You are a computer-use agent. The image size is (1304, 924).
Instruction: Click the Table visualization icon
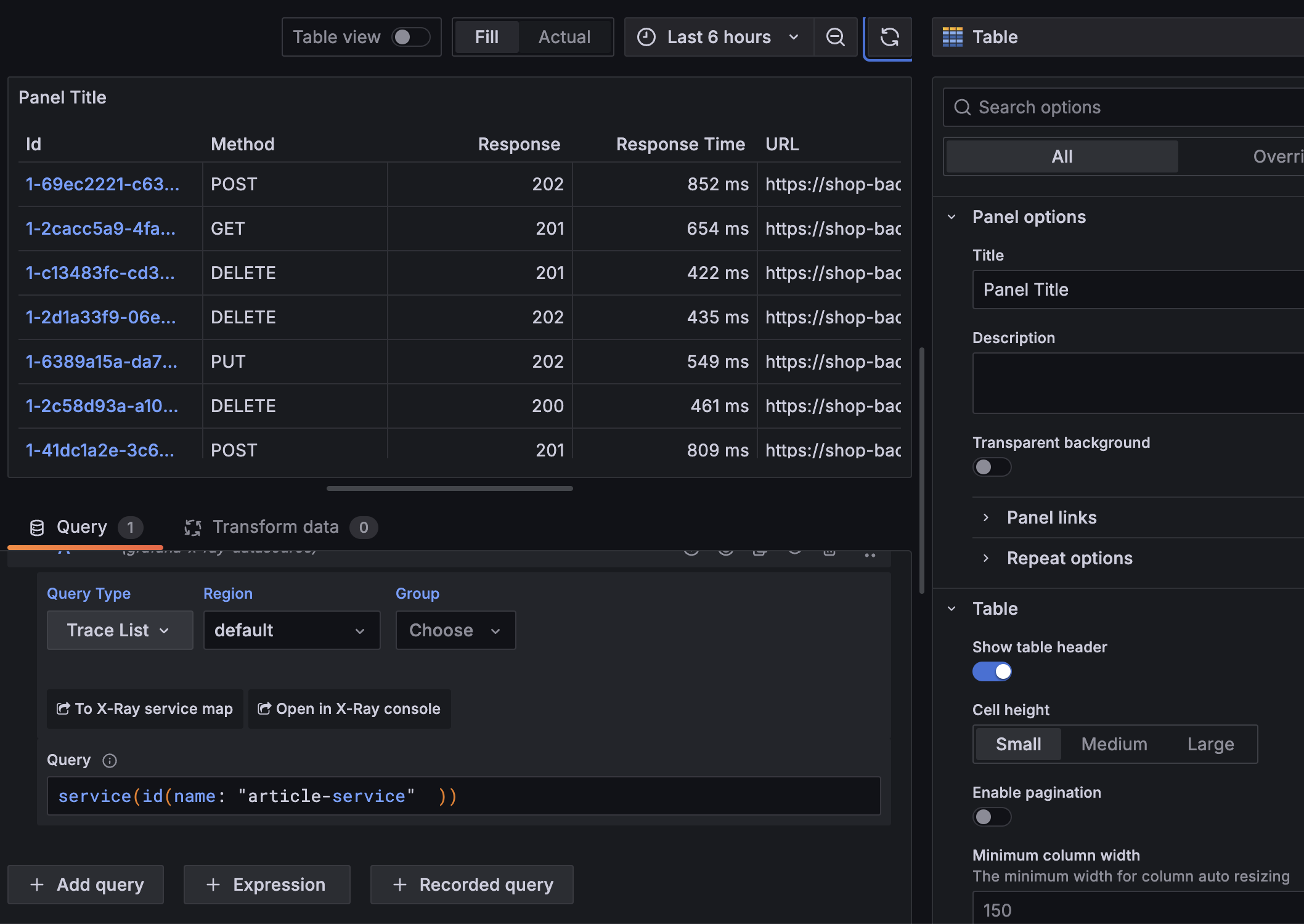pos(952,37)
